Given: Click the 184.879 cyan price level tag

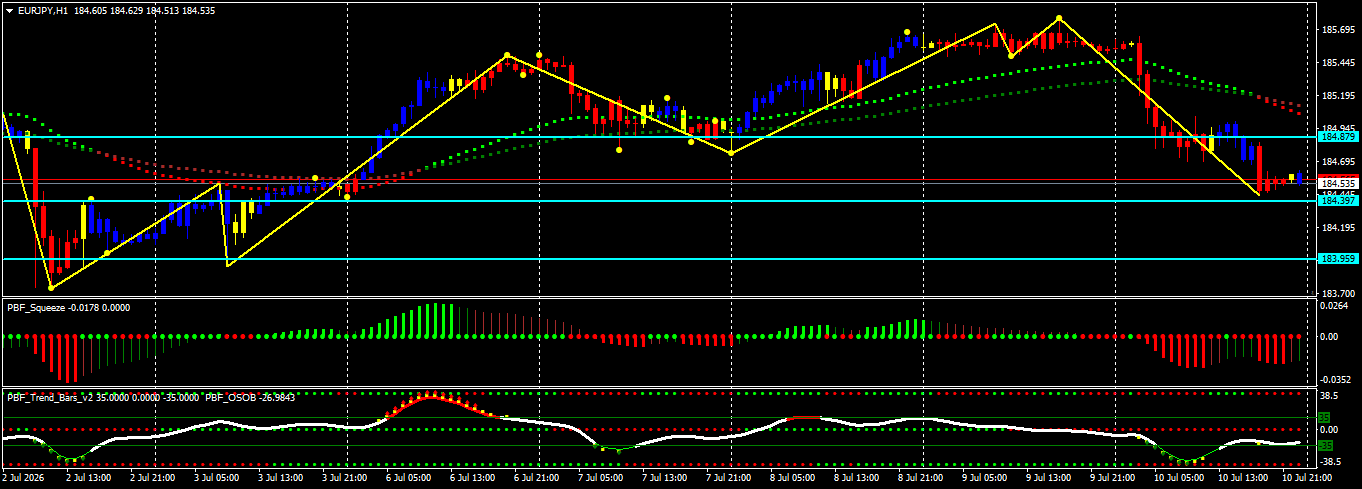Looking at the screenshot, I should pyautogui.click(x=1338, y=136).
